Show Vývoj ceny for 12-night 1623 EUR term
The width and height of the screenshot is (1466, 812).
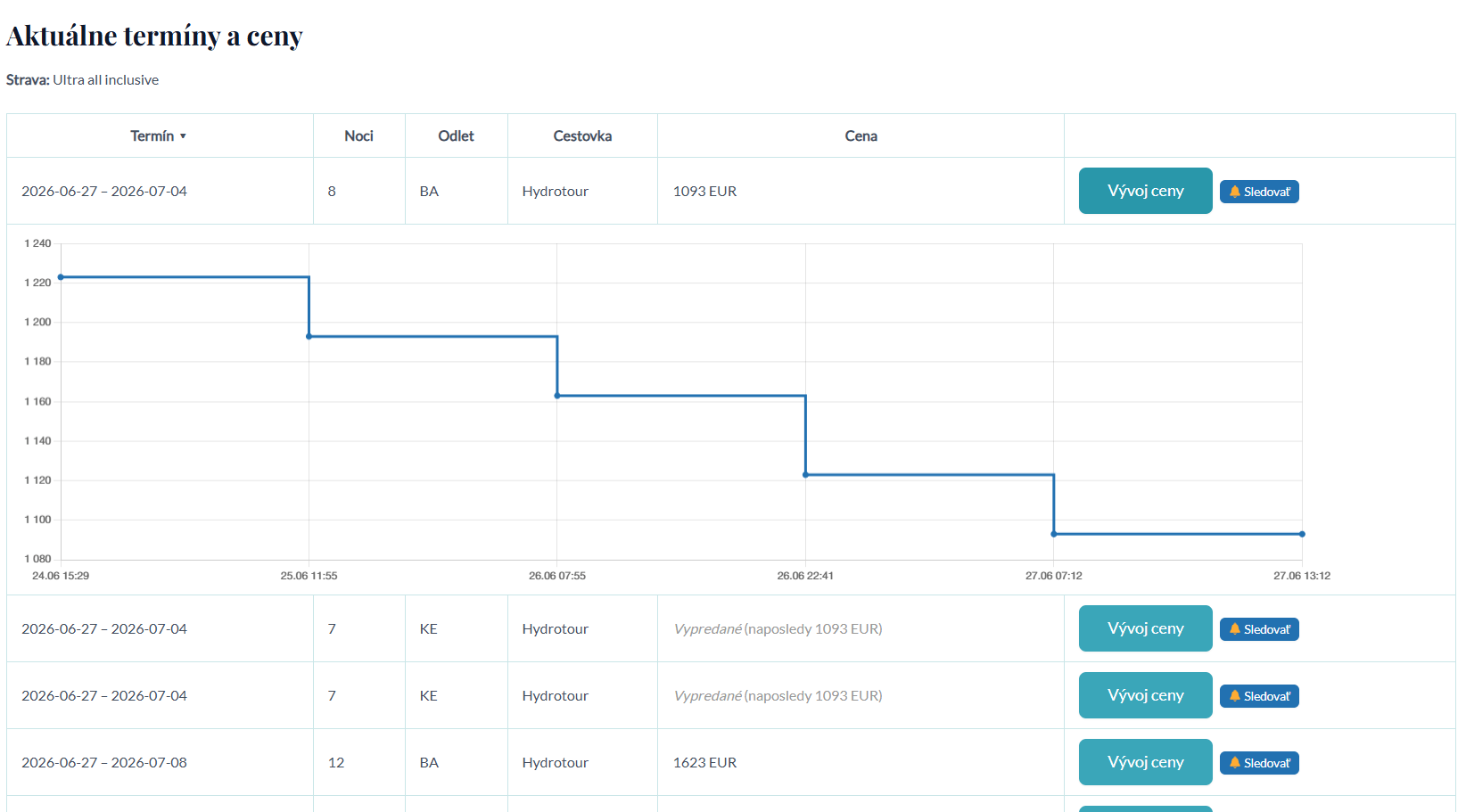pyautogui.click(x=1145, y=762)
